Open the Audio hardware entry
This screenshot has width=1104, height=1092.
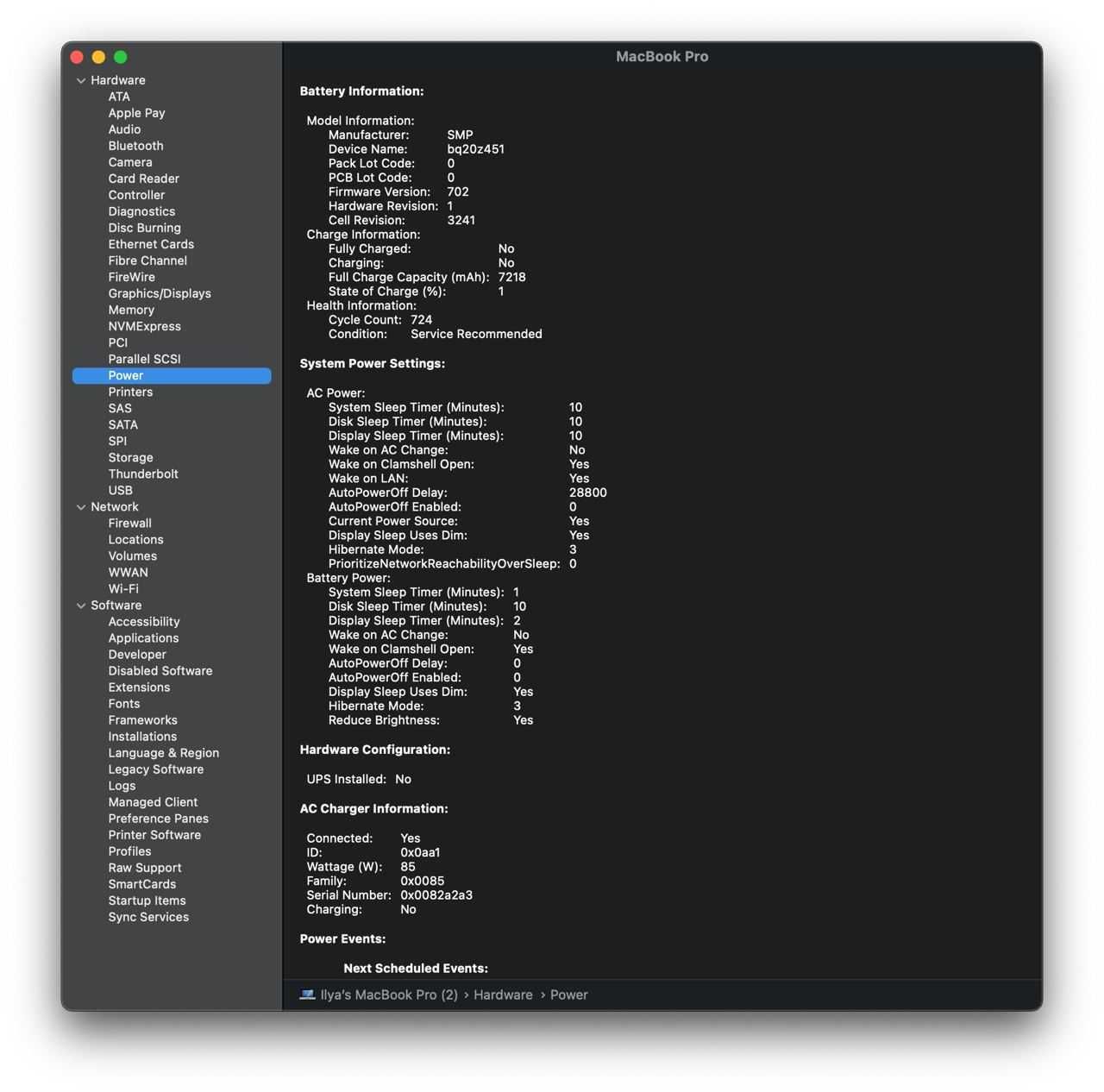click(124, 129)
